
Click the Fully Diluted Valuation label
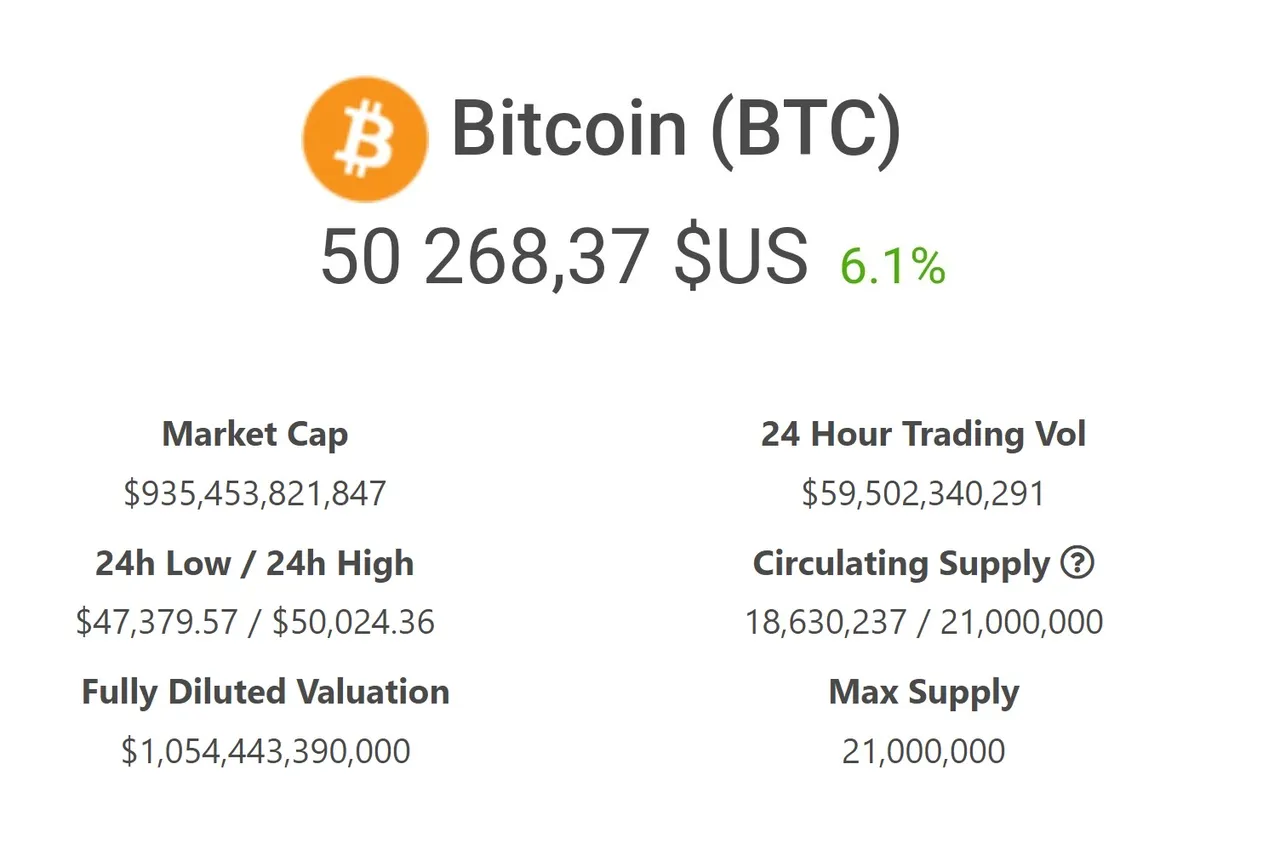click(x=265, y=692)
